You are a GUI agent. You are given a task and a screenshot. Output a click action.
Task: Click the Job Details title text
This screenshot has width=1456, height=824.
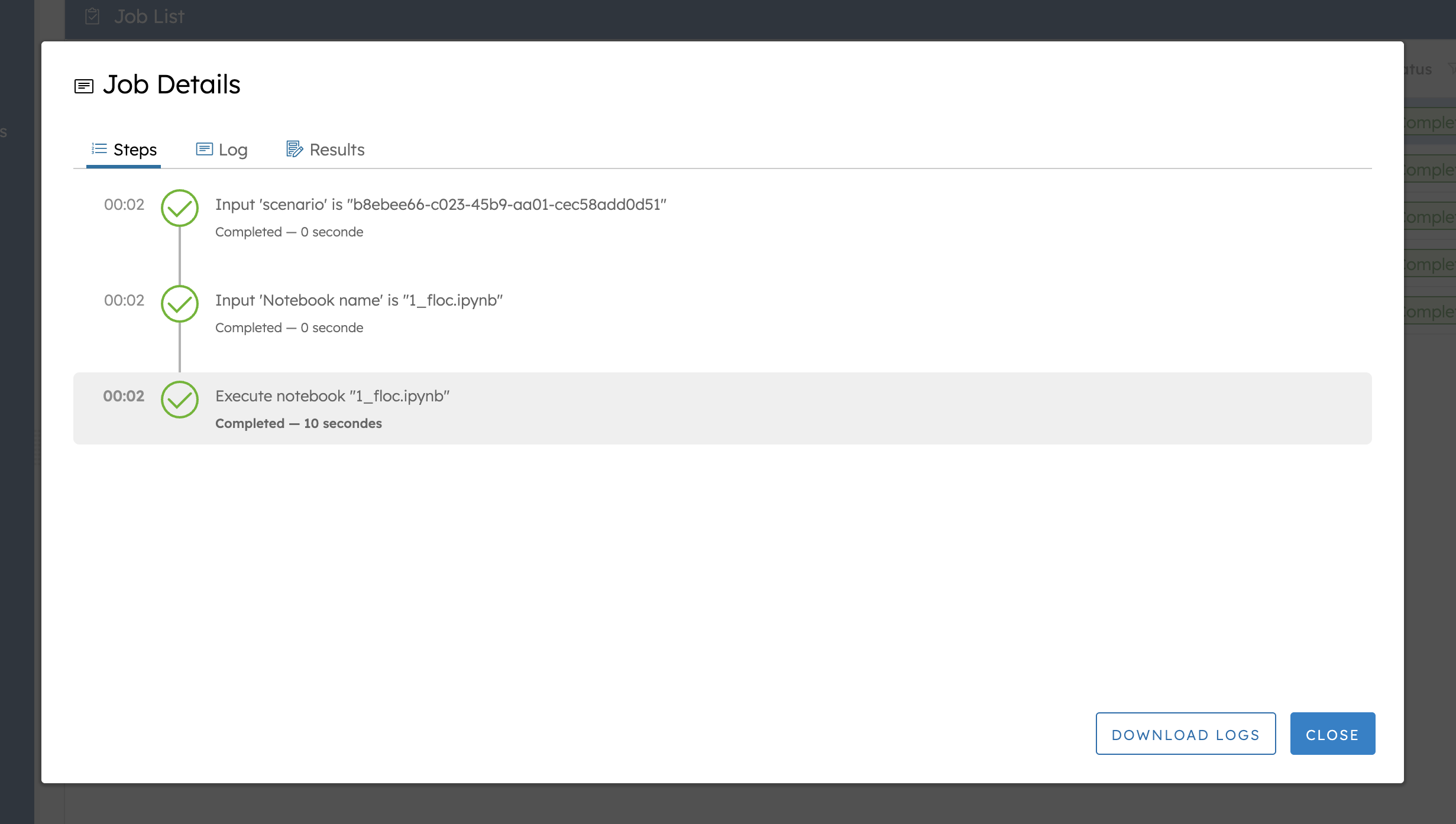click(x=172, y=85)
